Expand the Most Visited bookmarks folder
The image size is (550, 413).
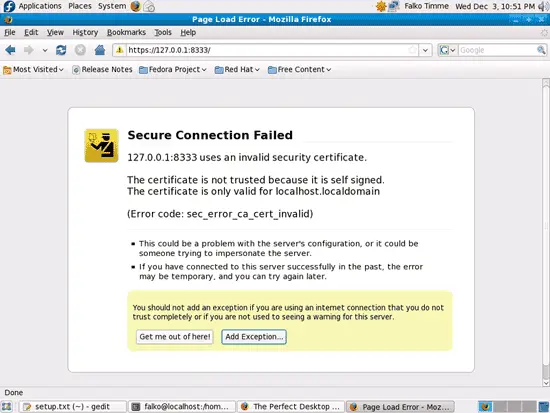33,69
